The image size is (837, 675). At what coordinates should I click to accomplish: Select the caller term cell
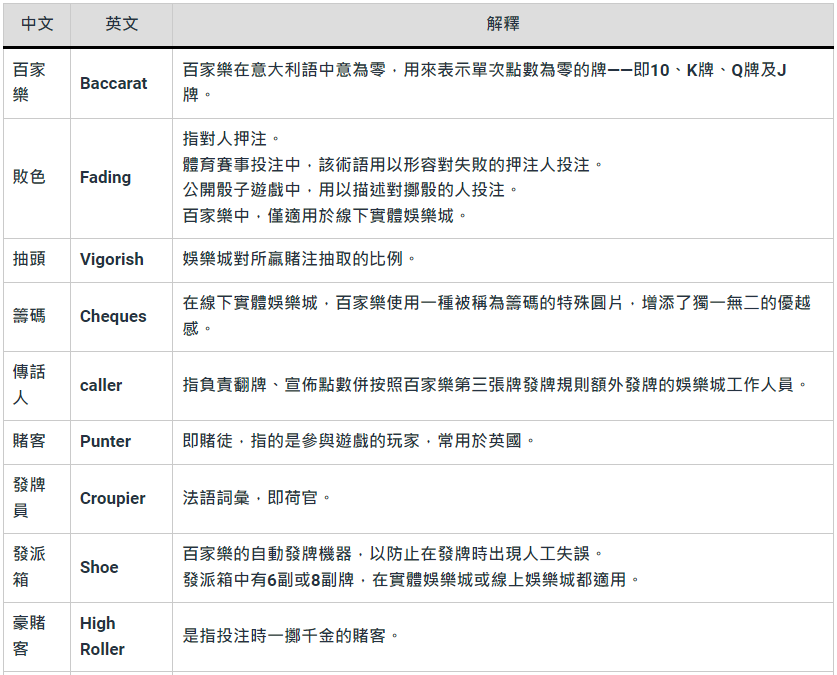101,385
